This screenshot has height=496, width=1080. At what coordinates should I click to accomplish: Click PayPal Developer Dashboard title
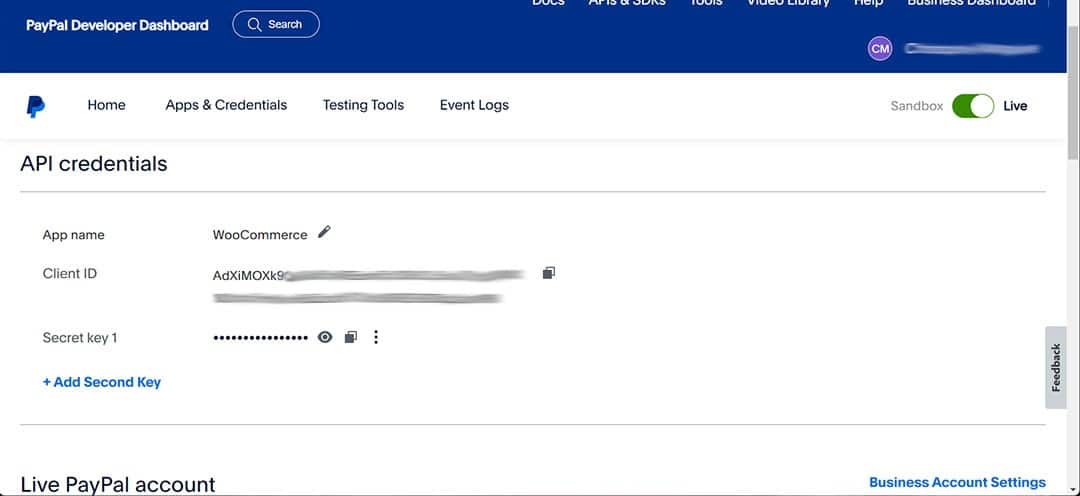coord(117,25)
